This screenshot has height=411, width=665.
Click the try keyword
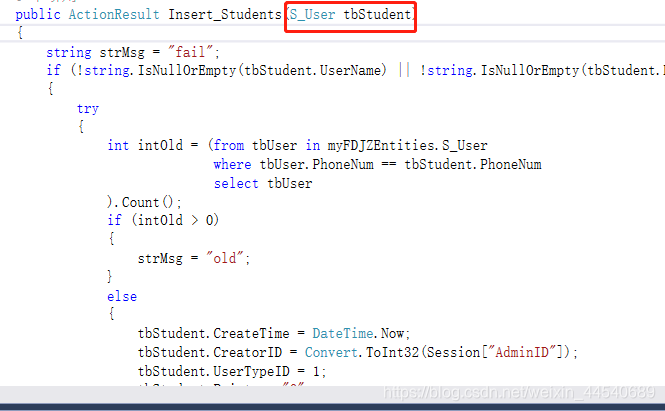[88, 109]
